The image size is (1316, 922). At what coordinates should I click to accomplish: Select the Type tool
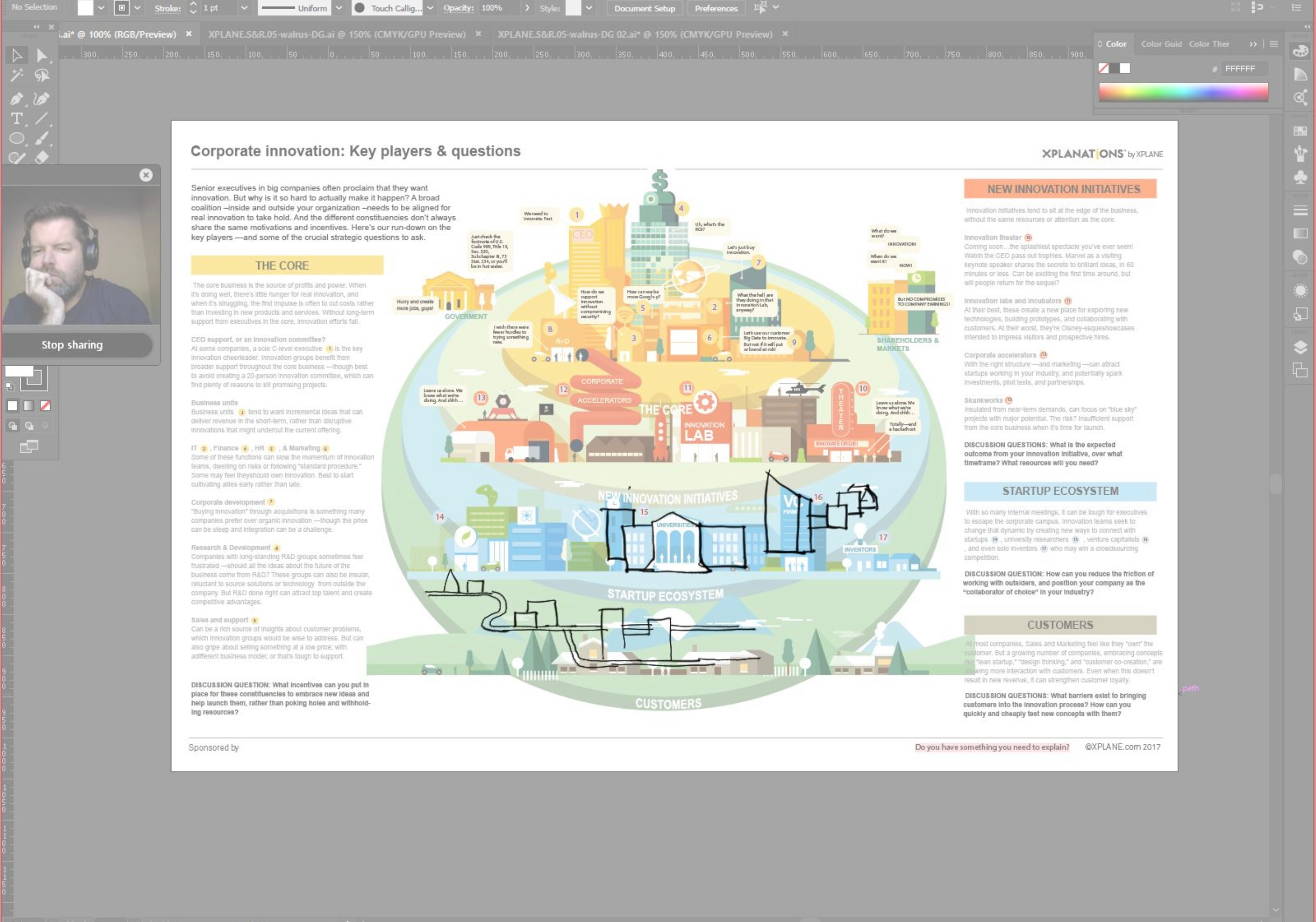(x=16, y=119)
